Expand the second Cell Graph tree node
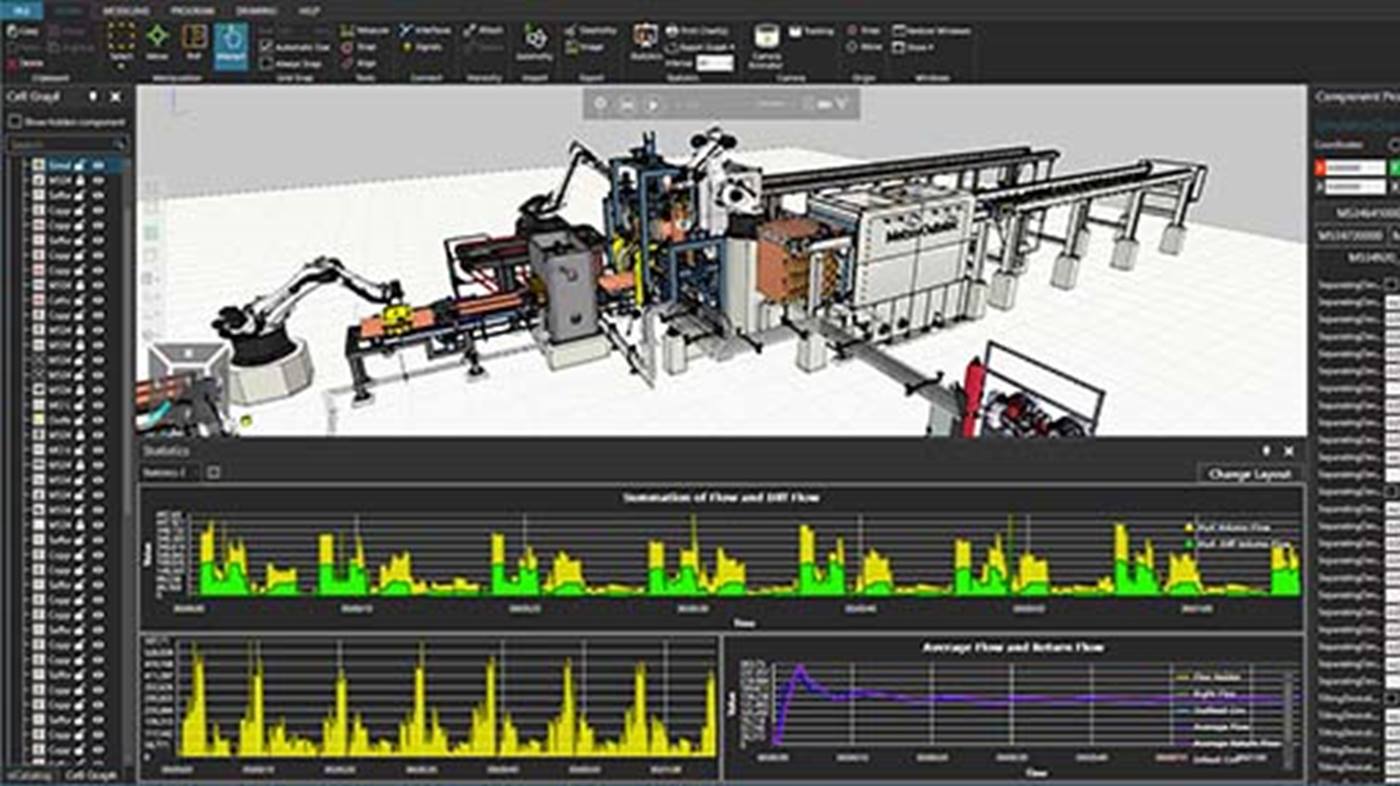The width and height of the screenshot is (1400, 786). (27, 181)
